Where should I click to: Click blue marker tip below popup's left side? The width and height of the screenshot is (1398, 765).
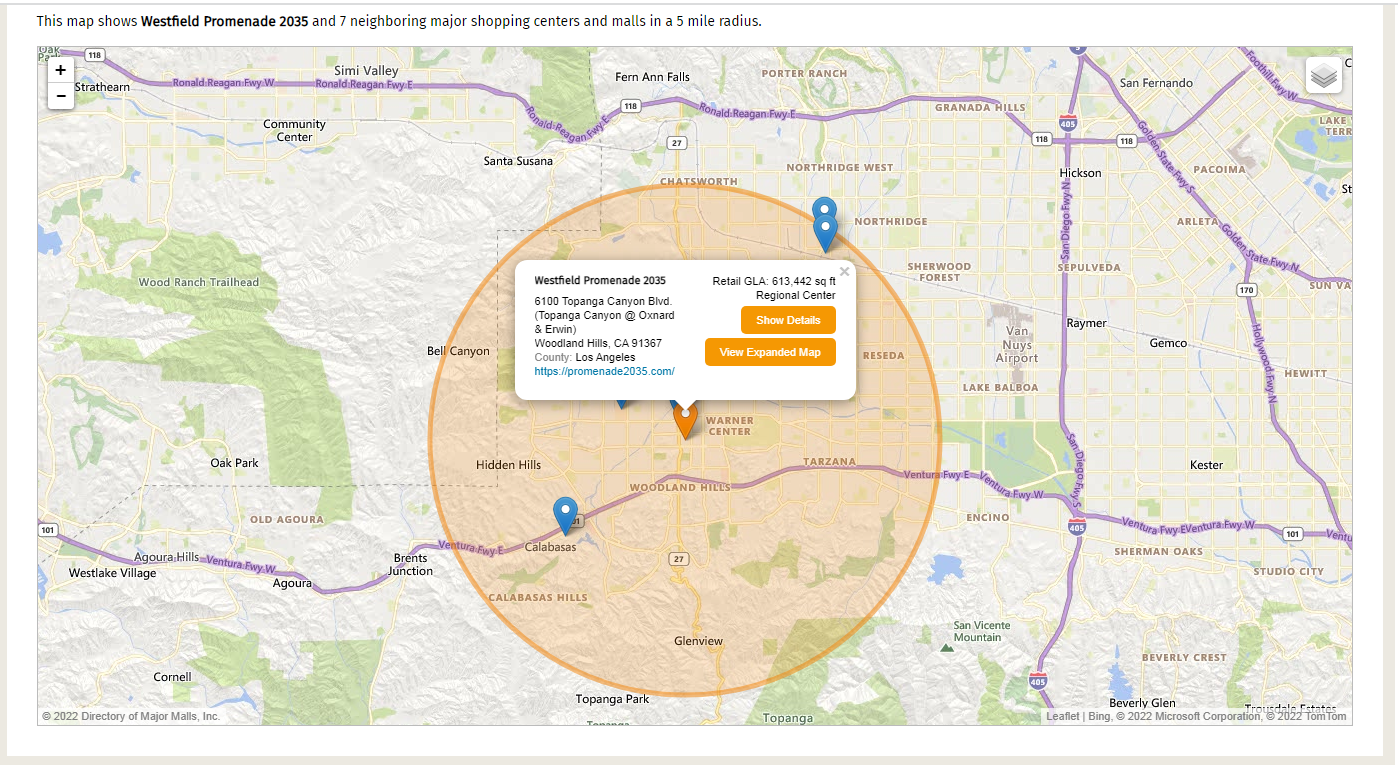tap(621, 404)
